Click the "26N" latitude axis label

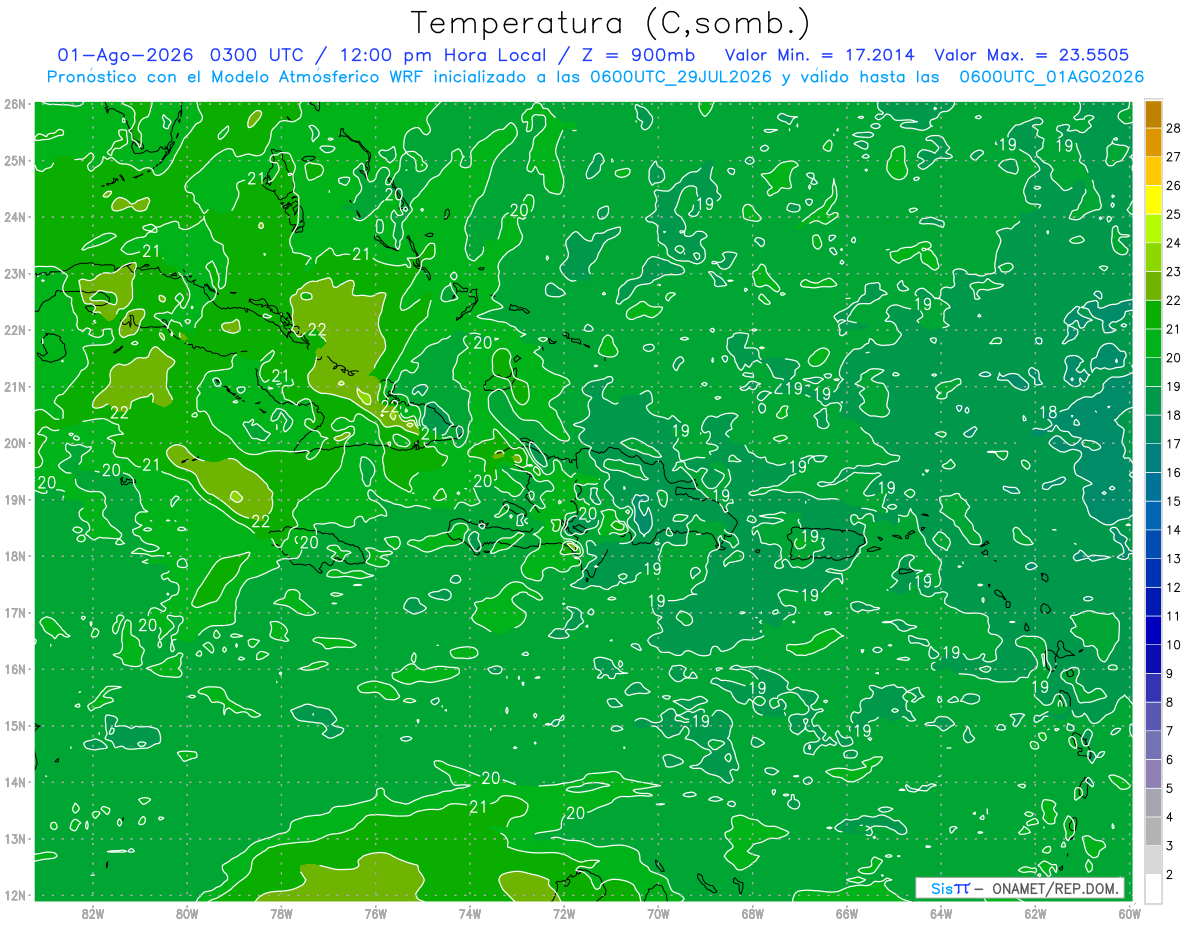click(x=15, y=103)
